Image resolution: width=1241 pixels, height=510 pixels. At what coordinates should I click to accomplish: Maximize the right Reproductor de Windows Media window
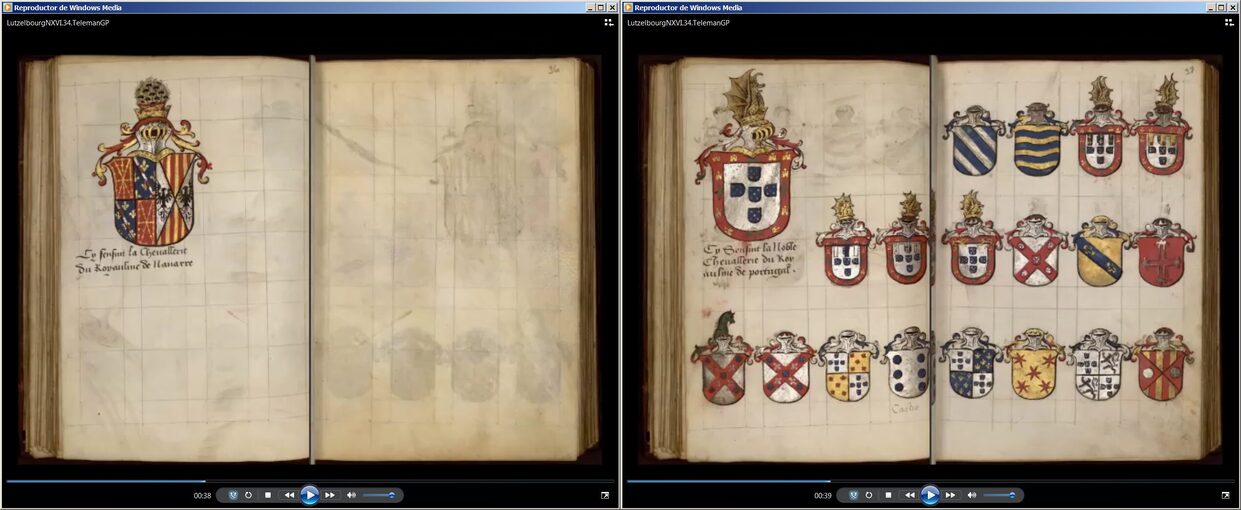(x=1222, y=7)
